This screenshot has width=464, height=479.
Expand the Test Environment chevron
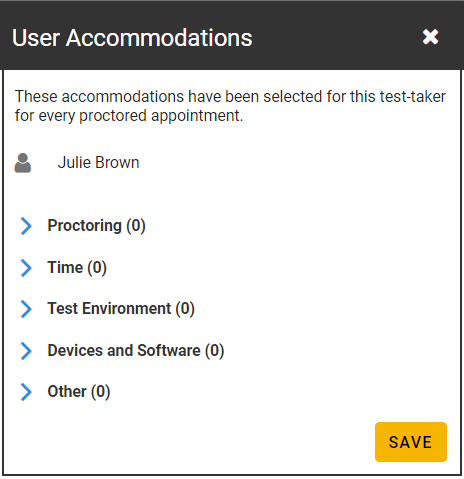click(x=26, y=309)
